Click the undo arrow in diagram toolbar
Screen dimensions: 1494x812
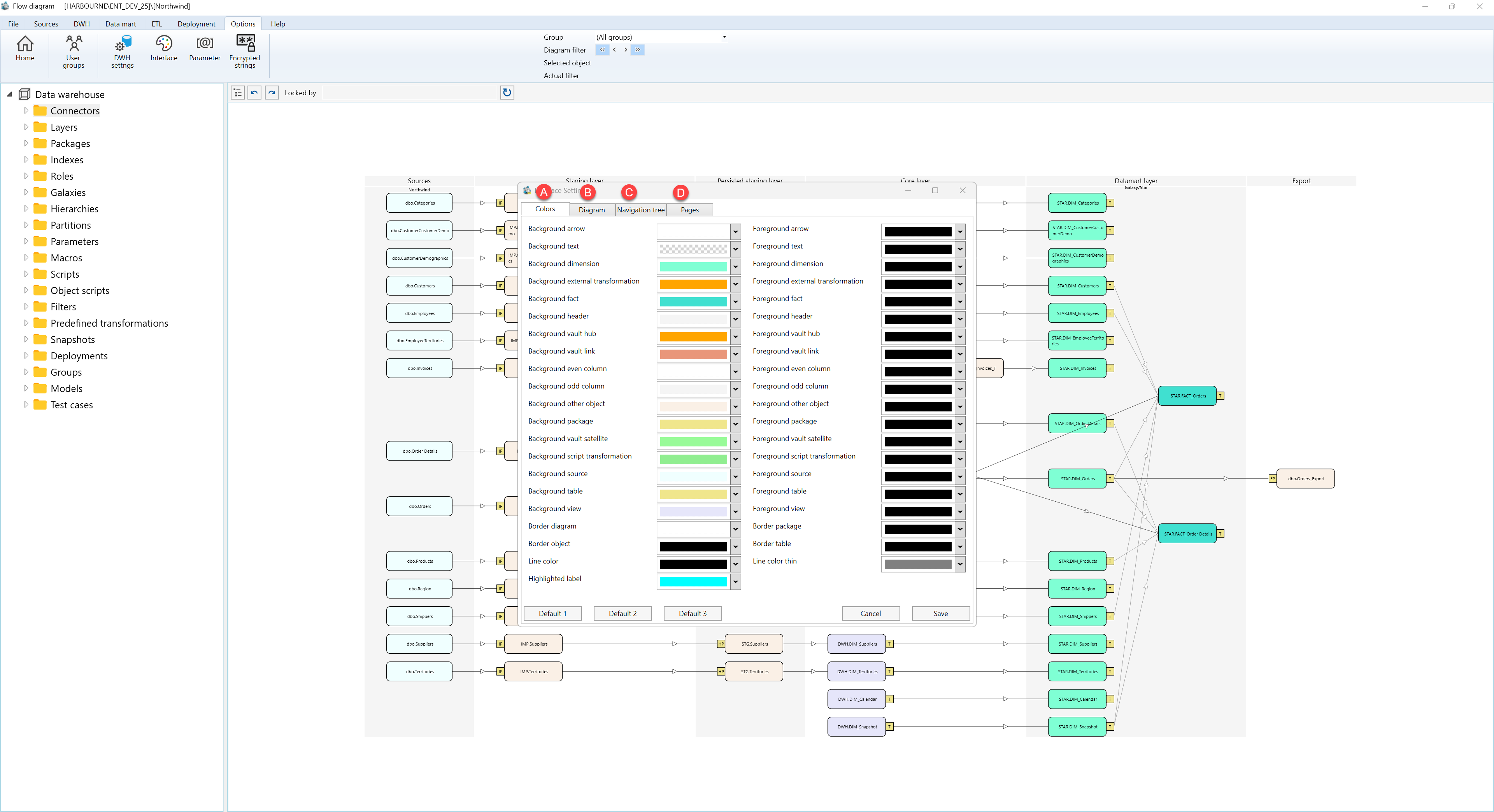tap(254, 93)
